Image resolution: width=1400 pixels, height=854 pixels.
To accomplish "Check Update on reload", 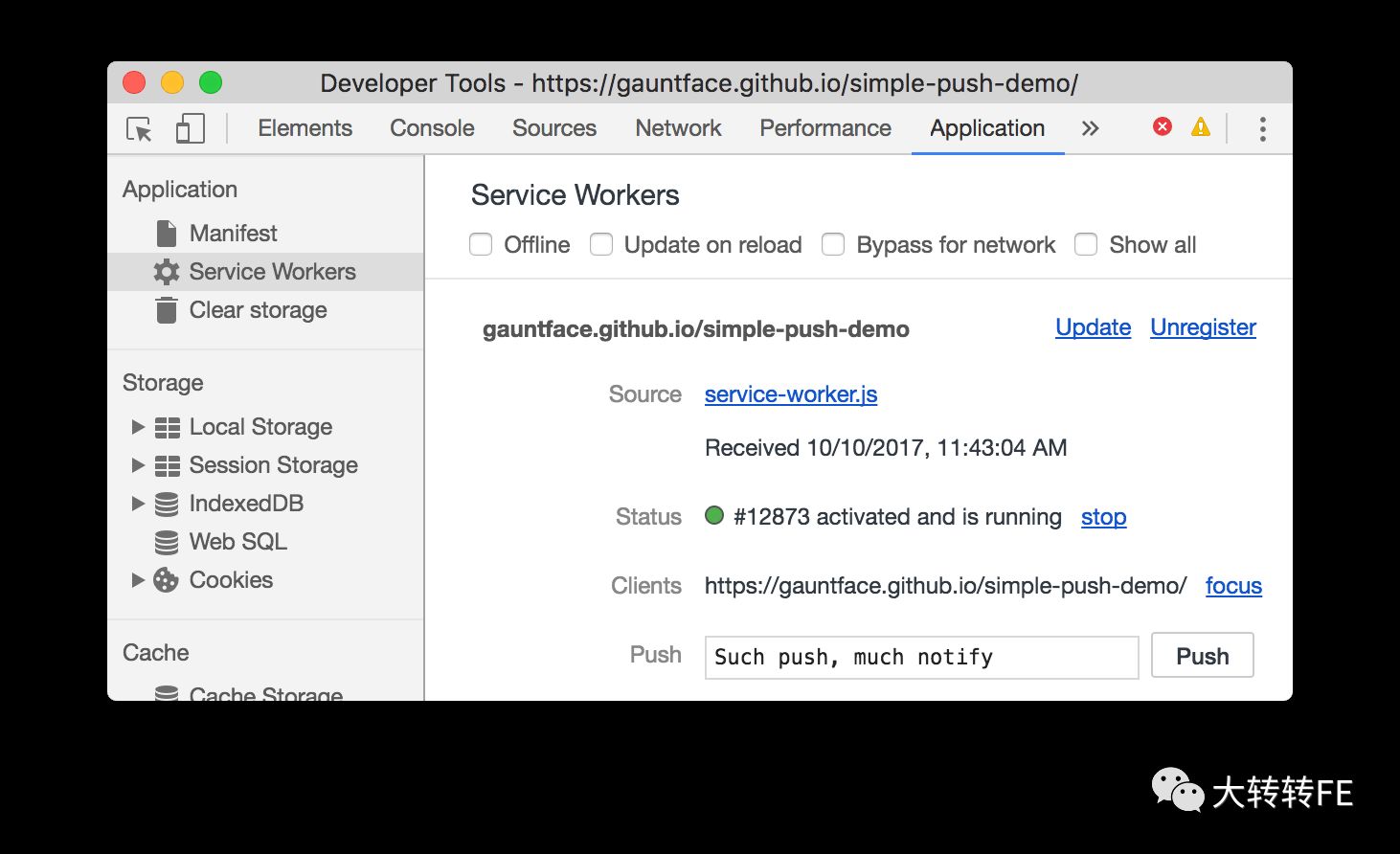I will (x=601, y=245).
